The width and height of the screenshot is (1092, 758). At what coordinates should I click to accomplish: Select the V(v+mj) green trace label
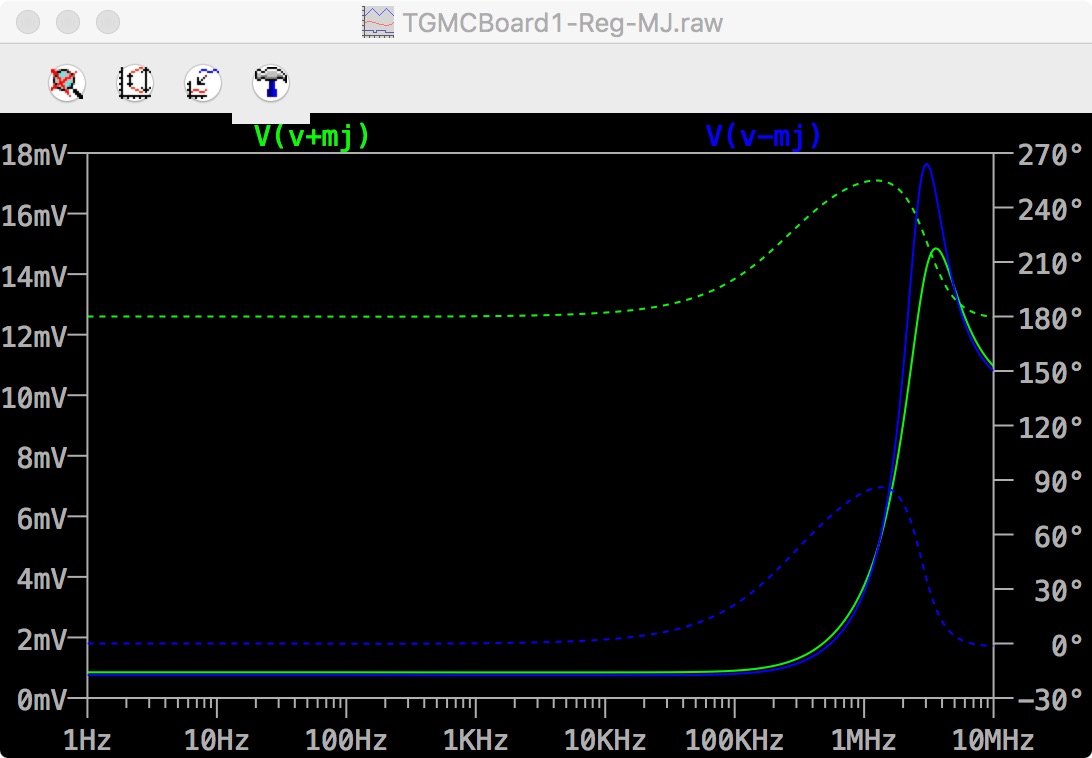point(313,136)
